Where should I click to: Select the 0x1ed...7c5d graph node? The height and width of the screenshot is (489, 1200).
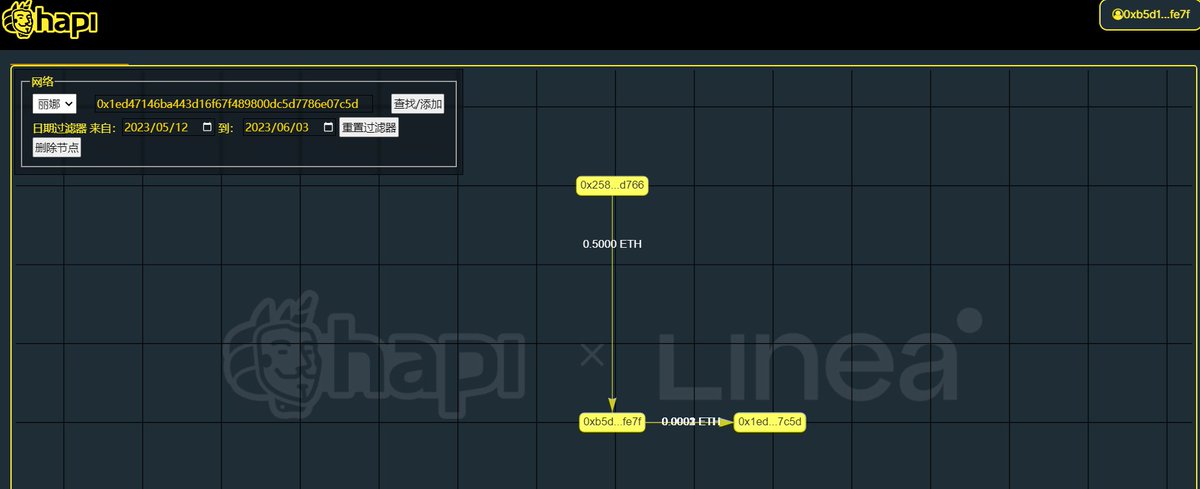pyautogui.click(x=769, y=422)
